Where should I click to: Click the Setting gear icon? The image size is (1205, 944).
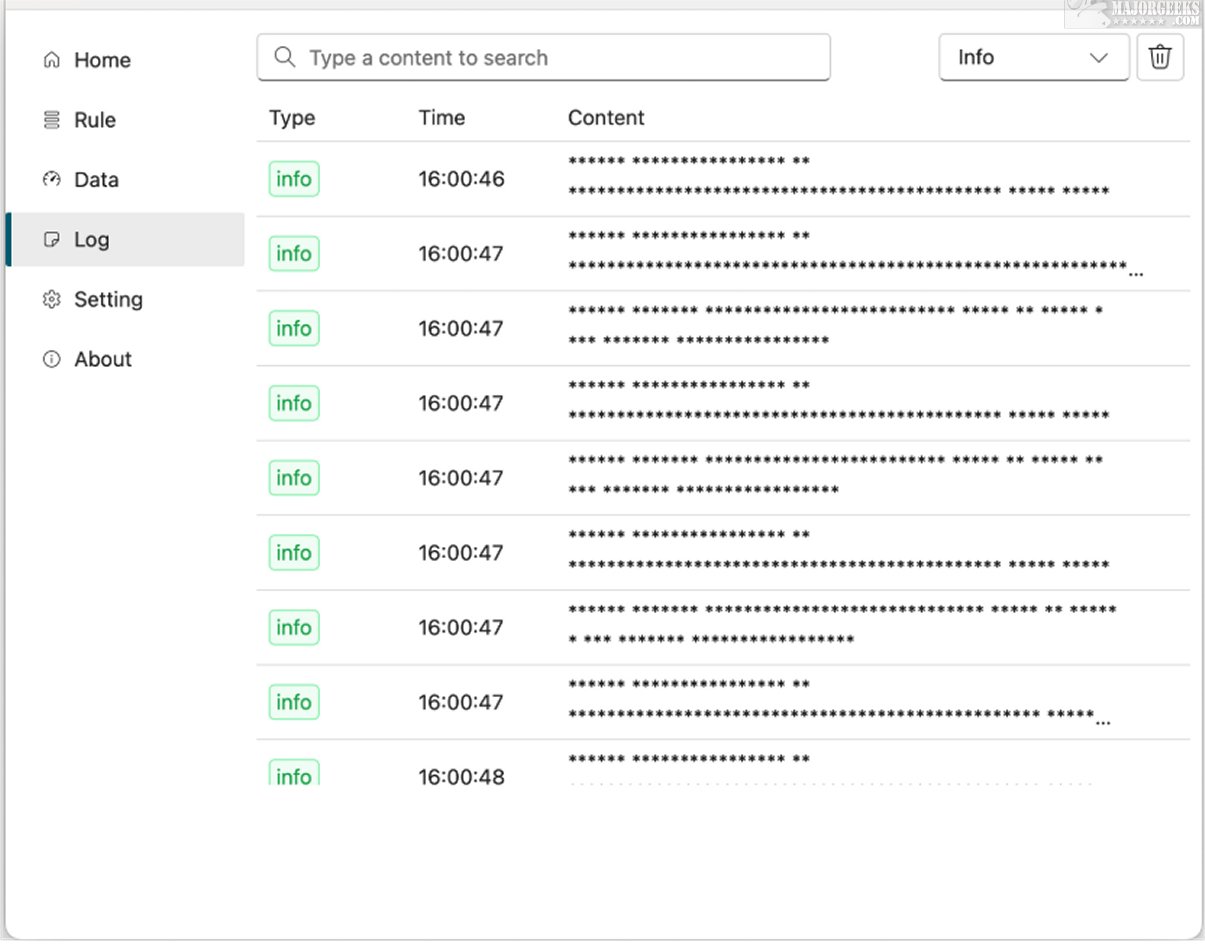52,300
